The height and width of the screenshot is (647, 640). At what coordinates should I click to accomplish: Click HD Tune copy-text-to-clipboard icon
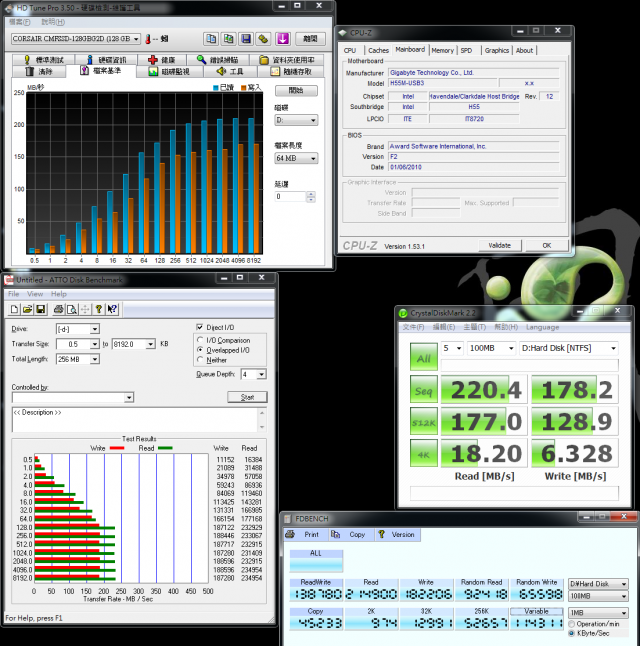211,39
